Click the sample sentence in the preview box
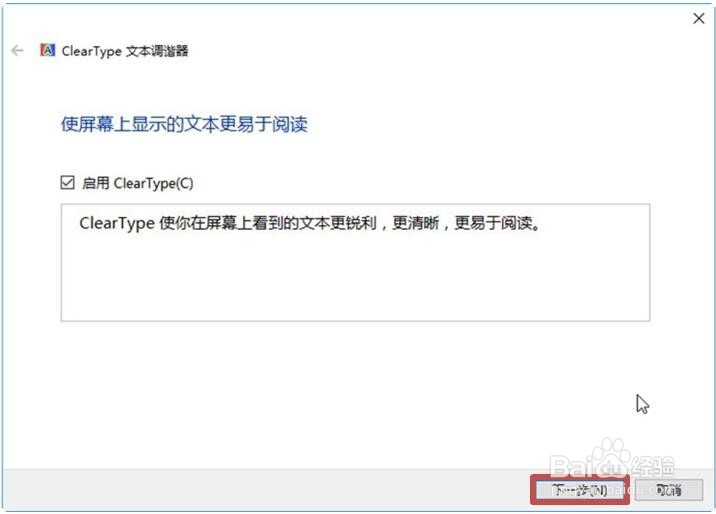 click(x=310, y=223)
